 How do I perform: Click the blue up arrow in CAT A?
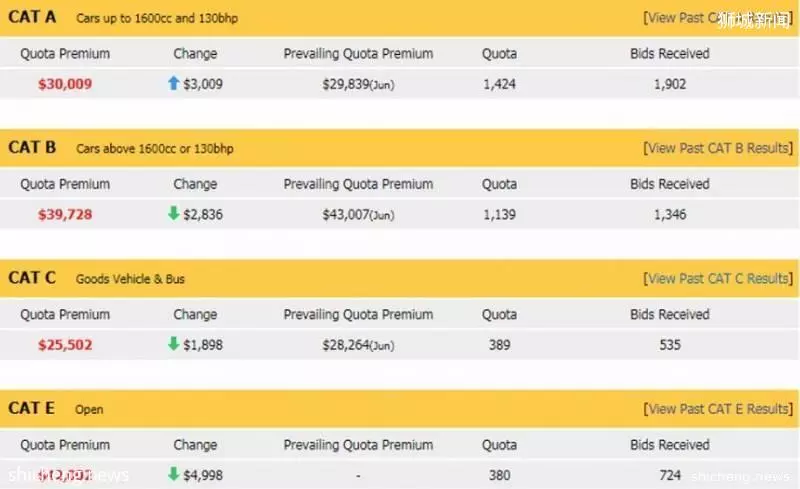point(173,83)
